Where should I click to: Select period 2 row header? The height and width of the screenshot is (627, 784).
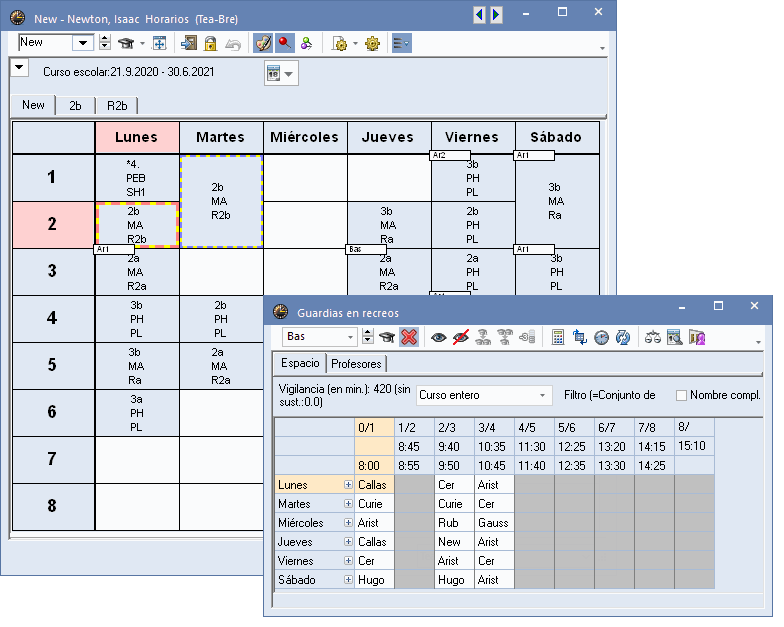[x=52, y=224]
